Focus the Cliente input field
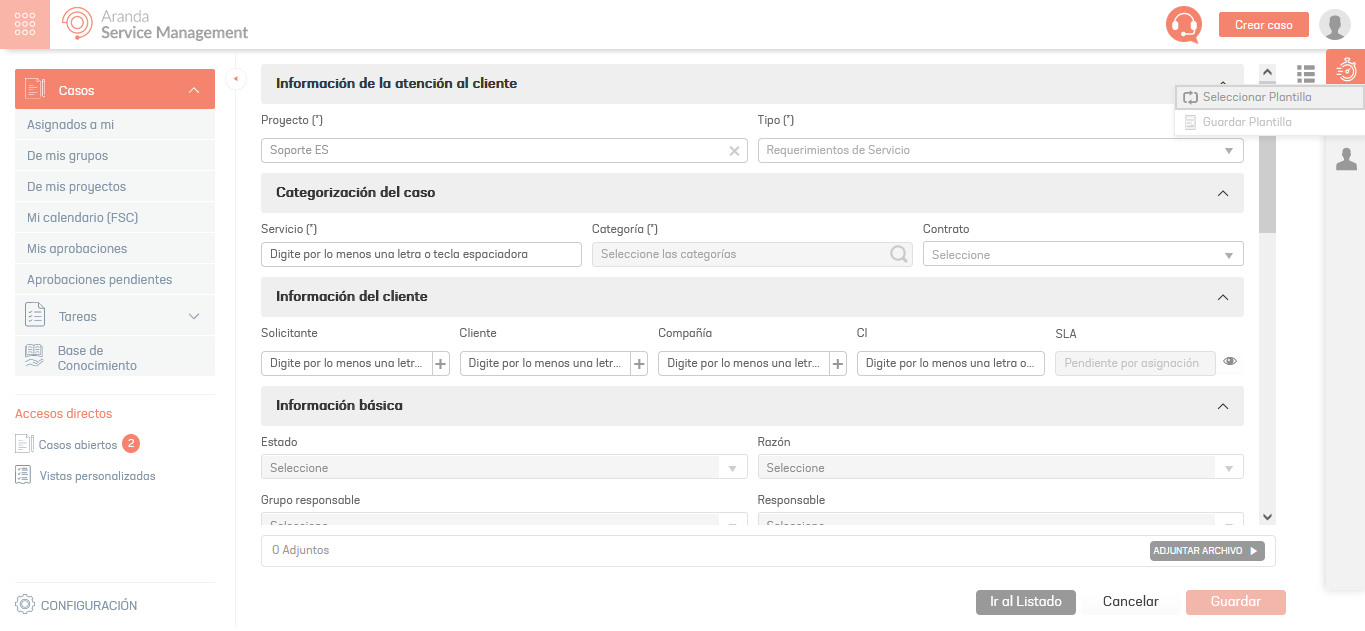Image resolution: width=1365 pixels, height=631 pixels. click(x=545, y=364)
